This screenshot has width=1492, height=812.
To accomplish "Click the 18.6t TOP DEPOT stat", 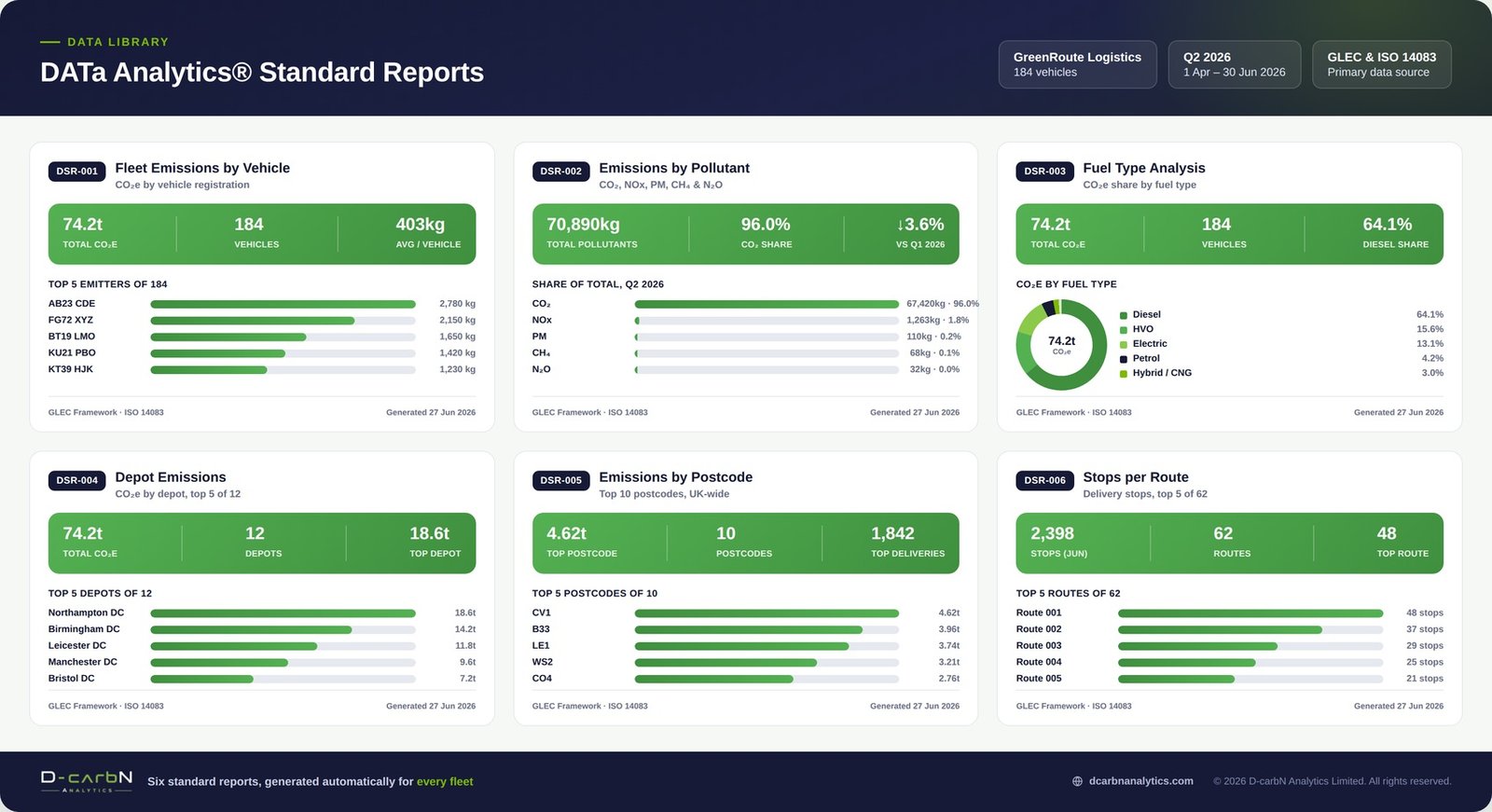I will point(435,543).
